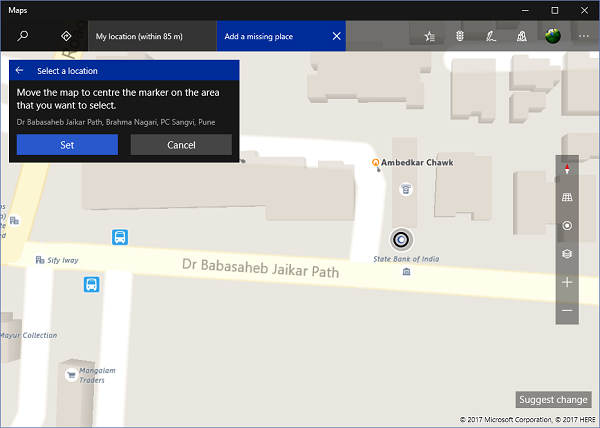
Task: Toggle the map tilt grid icon
Action: pos(567,197)
